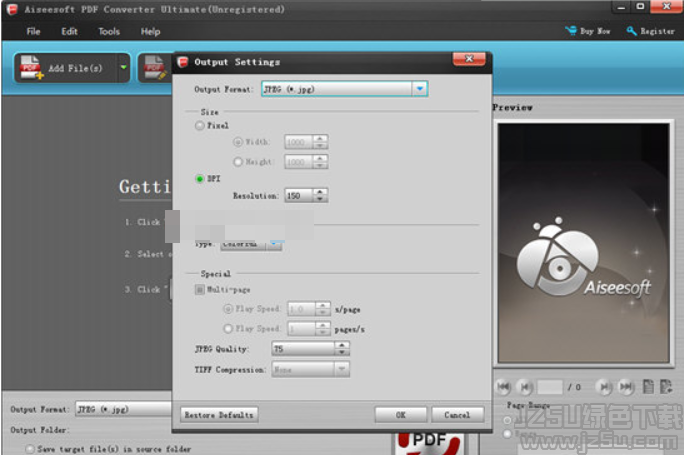Select Play Speed s/page radio button

228,309
